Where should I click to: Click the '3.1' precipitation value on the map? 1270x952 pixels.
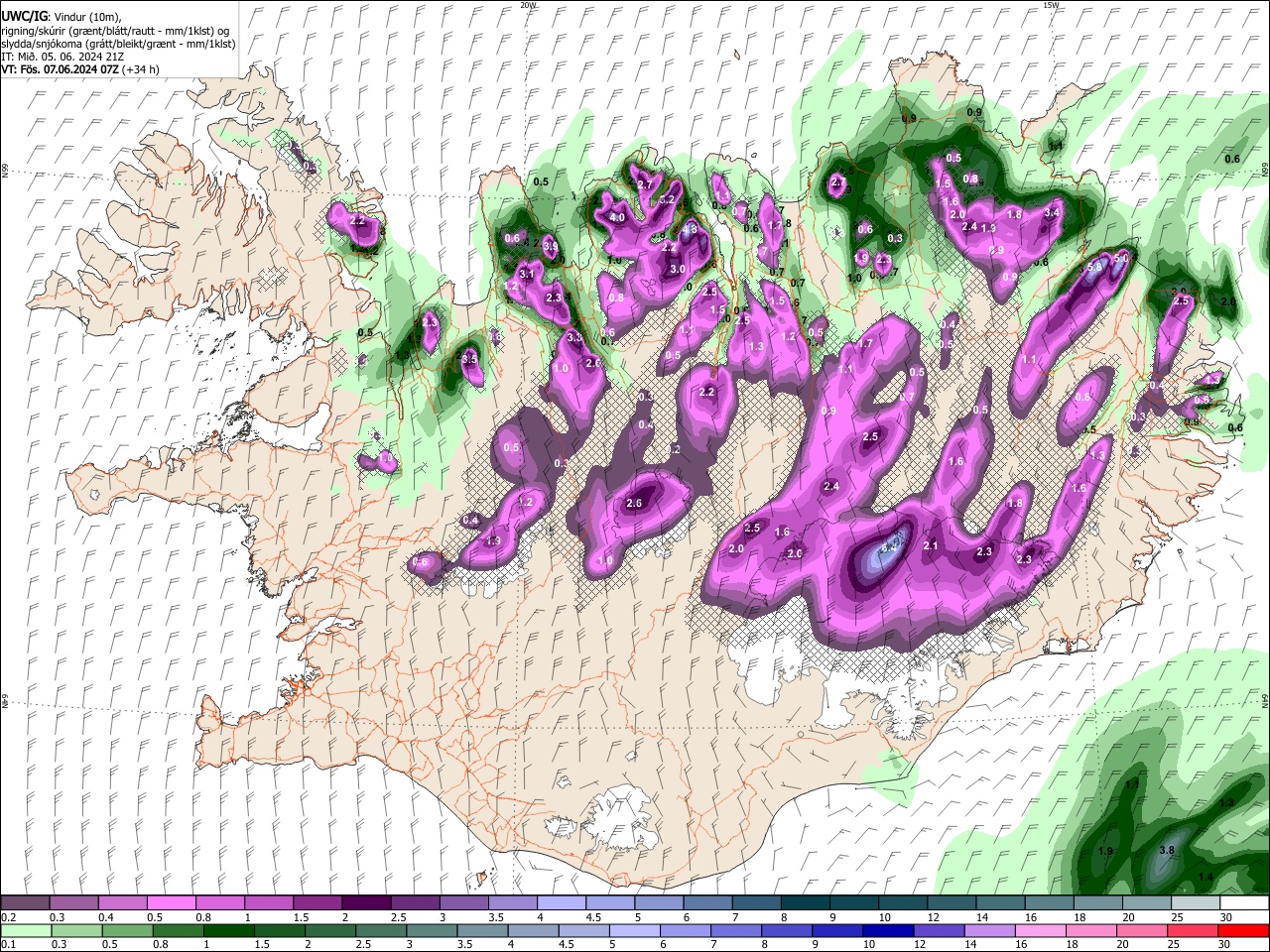point(527,275)
